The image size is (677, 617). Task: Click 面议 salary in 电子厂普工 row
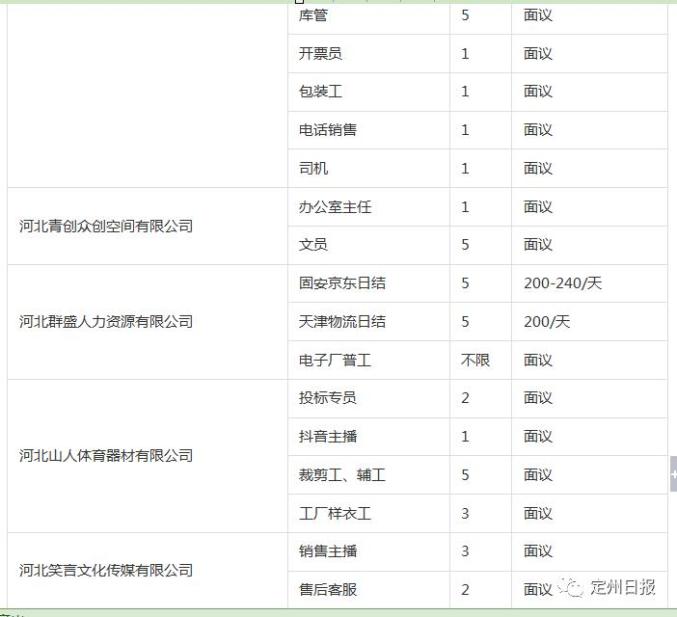(x=538, y=360)
